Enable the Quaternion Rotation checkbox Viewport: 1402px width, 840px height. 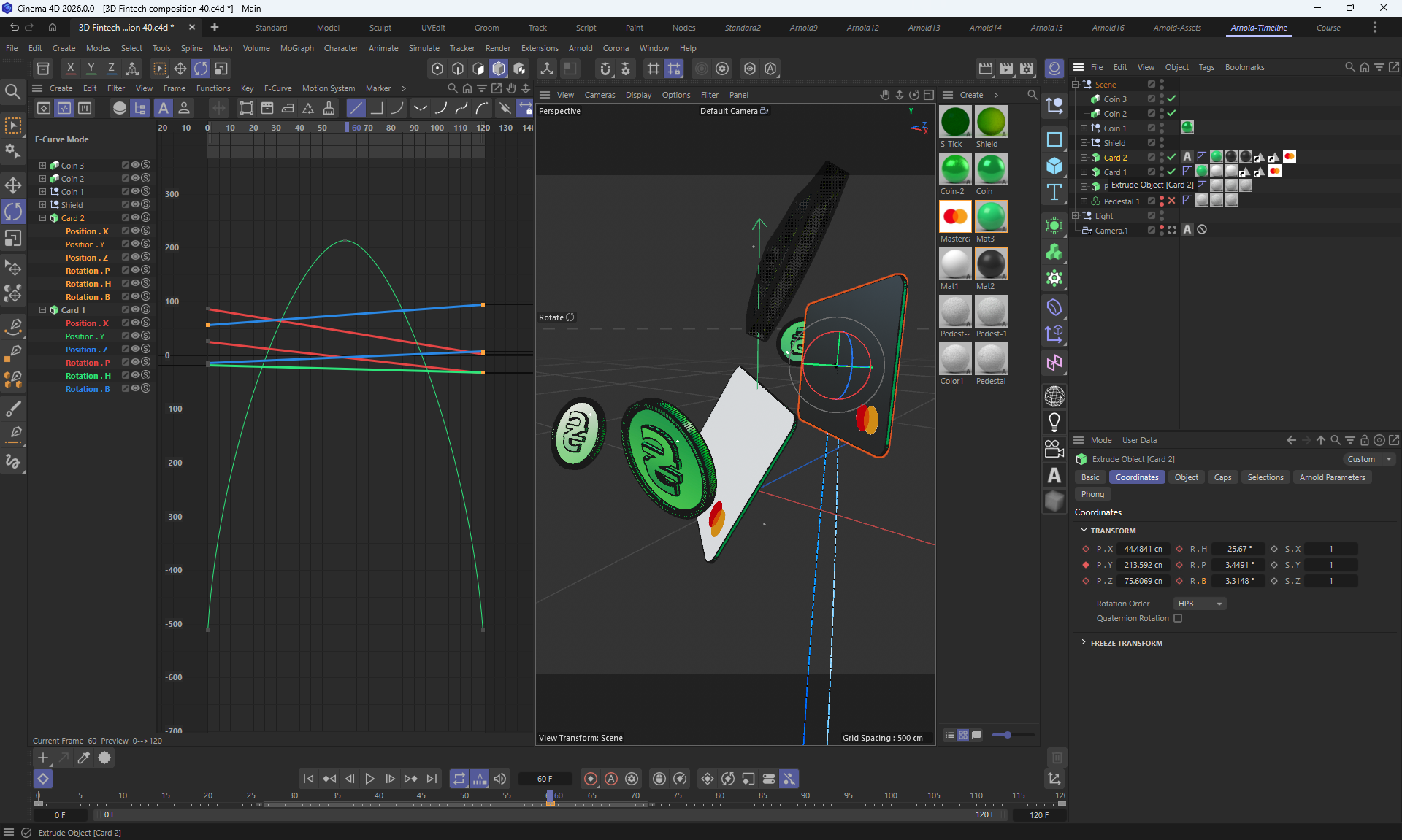[1178, 618]
